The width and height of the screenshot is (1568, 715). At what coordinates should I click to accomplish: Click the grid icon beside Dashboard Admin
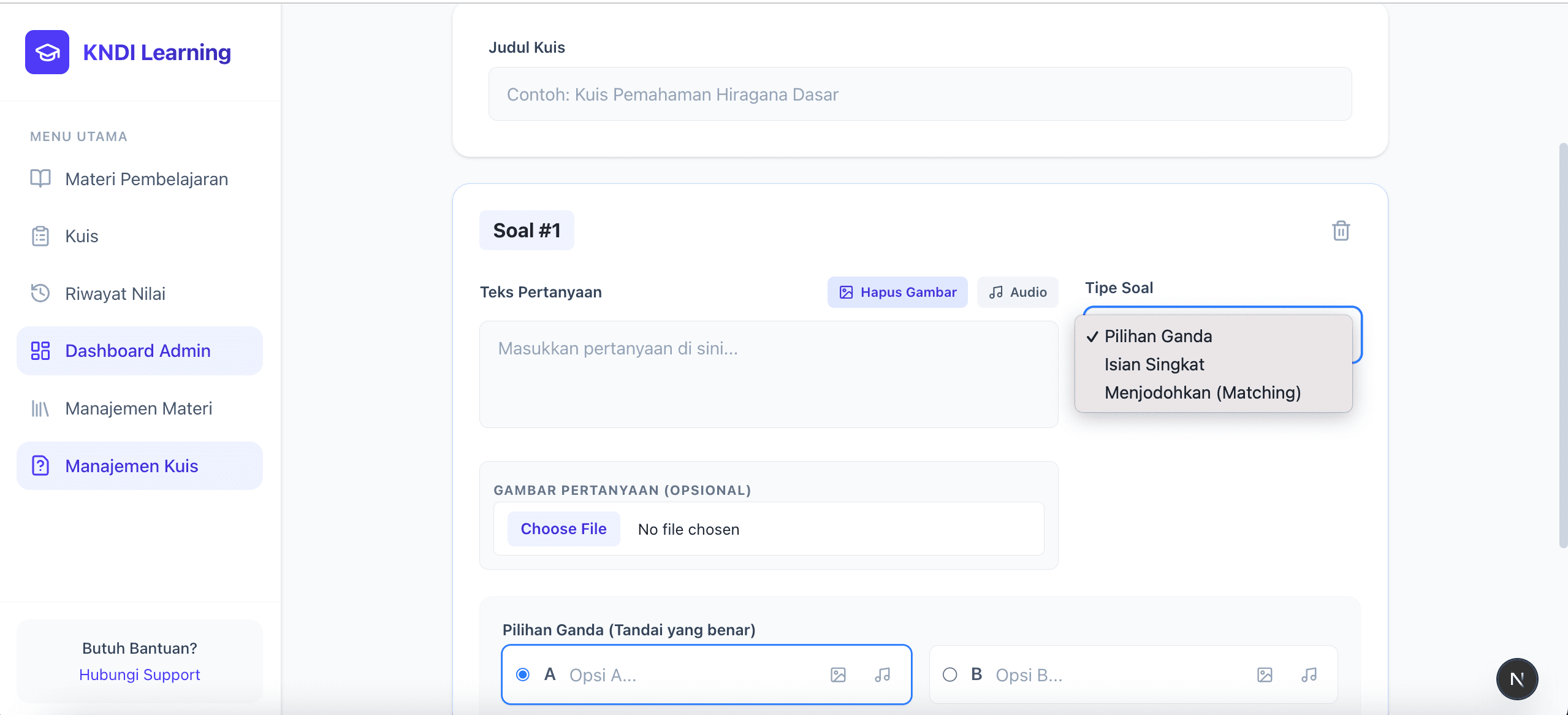pyautogui.click(x=40, y=351)
